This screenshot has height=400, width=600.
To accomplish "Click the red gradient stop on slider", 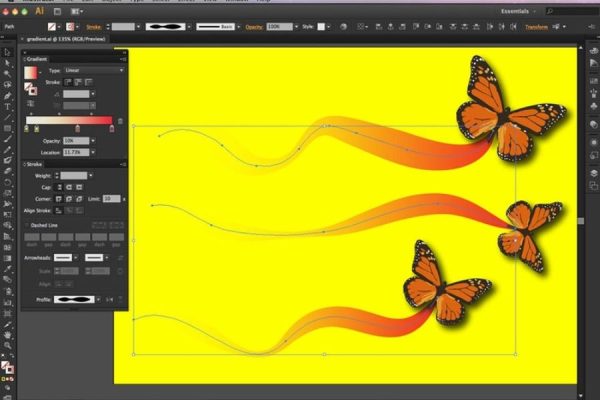I will pyautogui.click(x=111, y=130).
